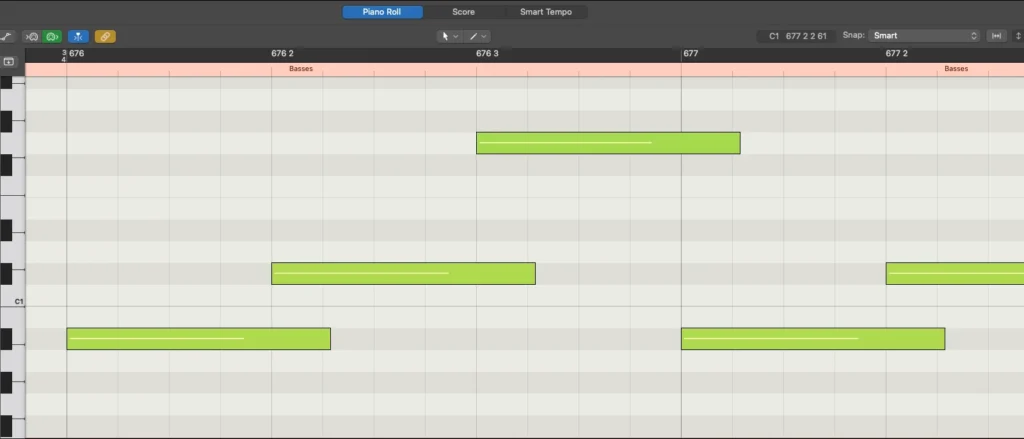Click the horizontal auto zoom icon
This screenshot has width=1024, height=439.
996,36
